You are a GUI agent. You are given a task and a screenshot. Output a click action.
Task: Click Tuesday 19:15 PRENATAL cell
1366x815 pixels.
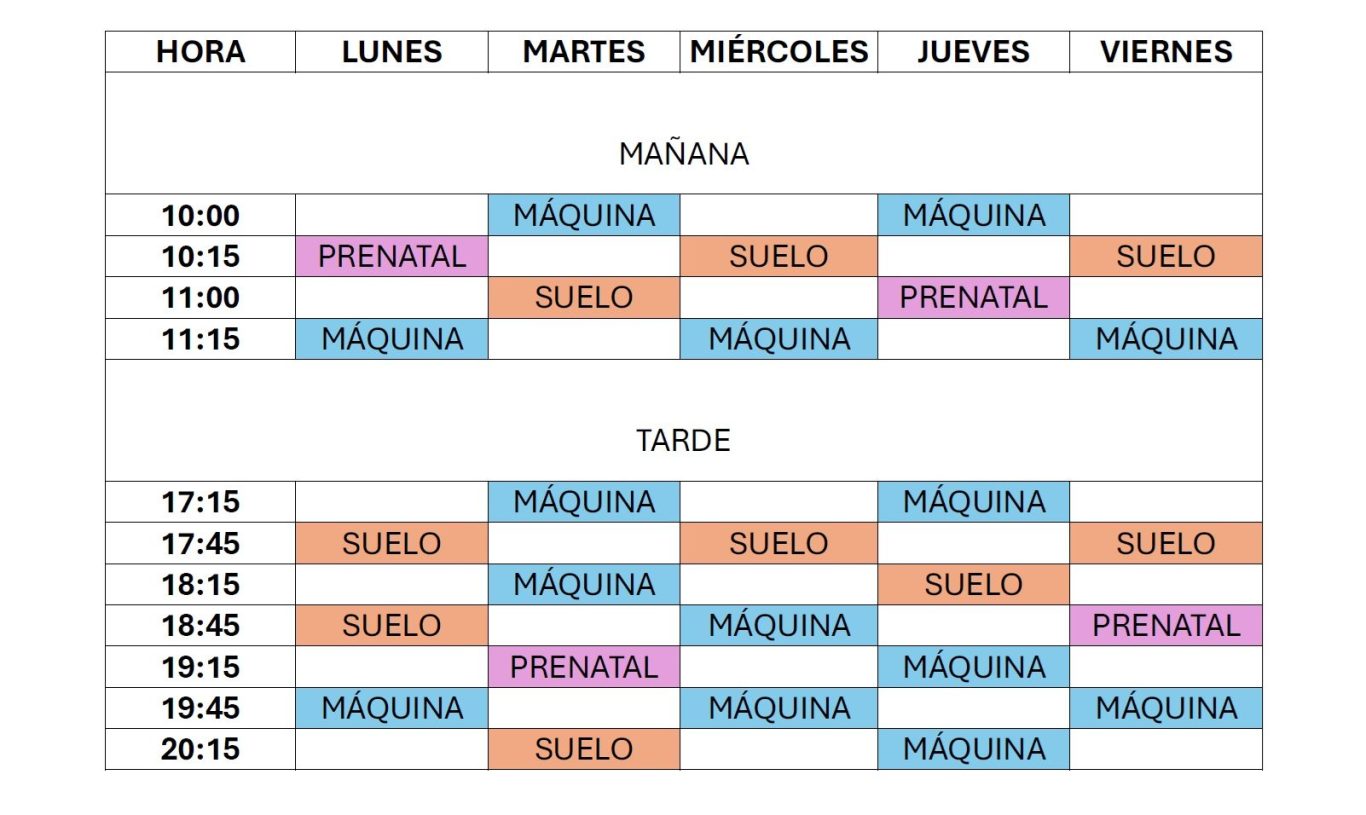tap(584, 666)
